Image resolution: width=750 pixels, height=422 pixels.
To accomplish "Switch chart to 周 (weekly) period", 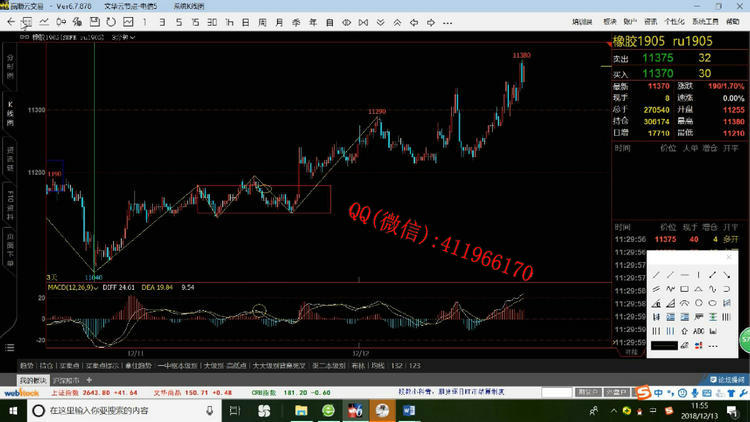I will click(x=262, y=21).
